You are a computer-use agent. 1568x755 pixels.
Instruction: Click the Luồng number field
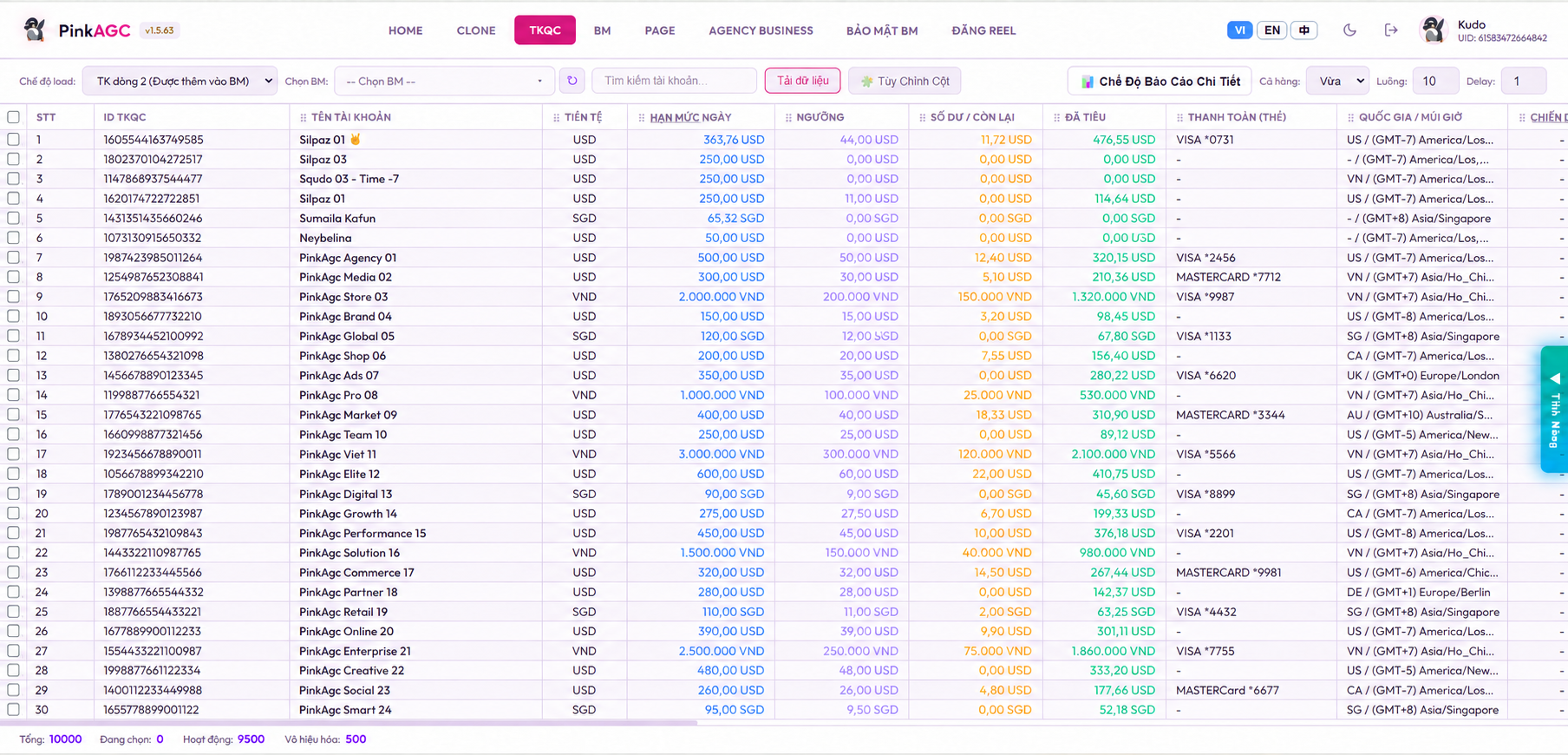pos(1435,81)
